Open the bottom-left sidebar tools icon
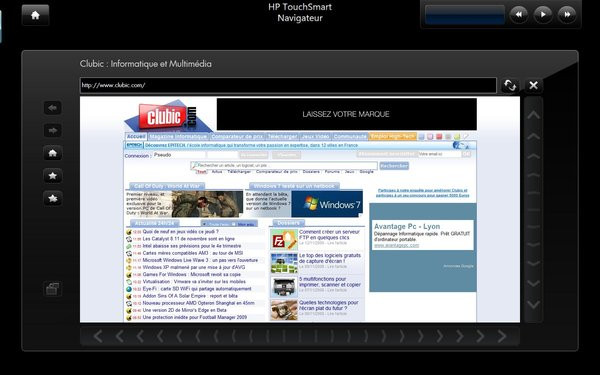Image resolution: width=600 pixels, height=375 pixels. (x=52, y=289)
